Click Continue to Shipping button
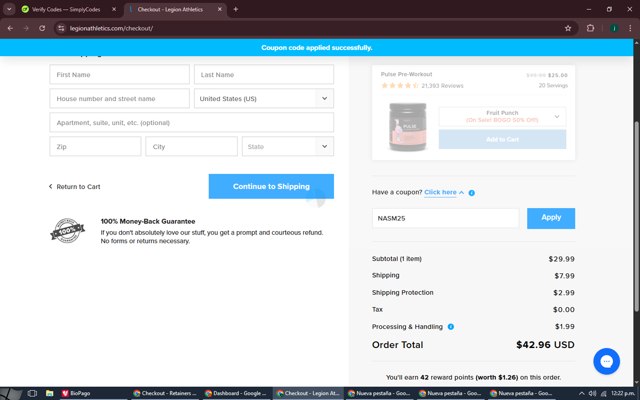Viewport: 640px width, 400px height. [271, 186]
